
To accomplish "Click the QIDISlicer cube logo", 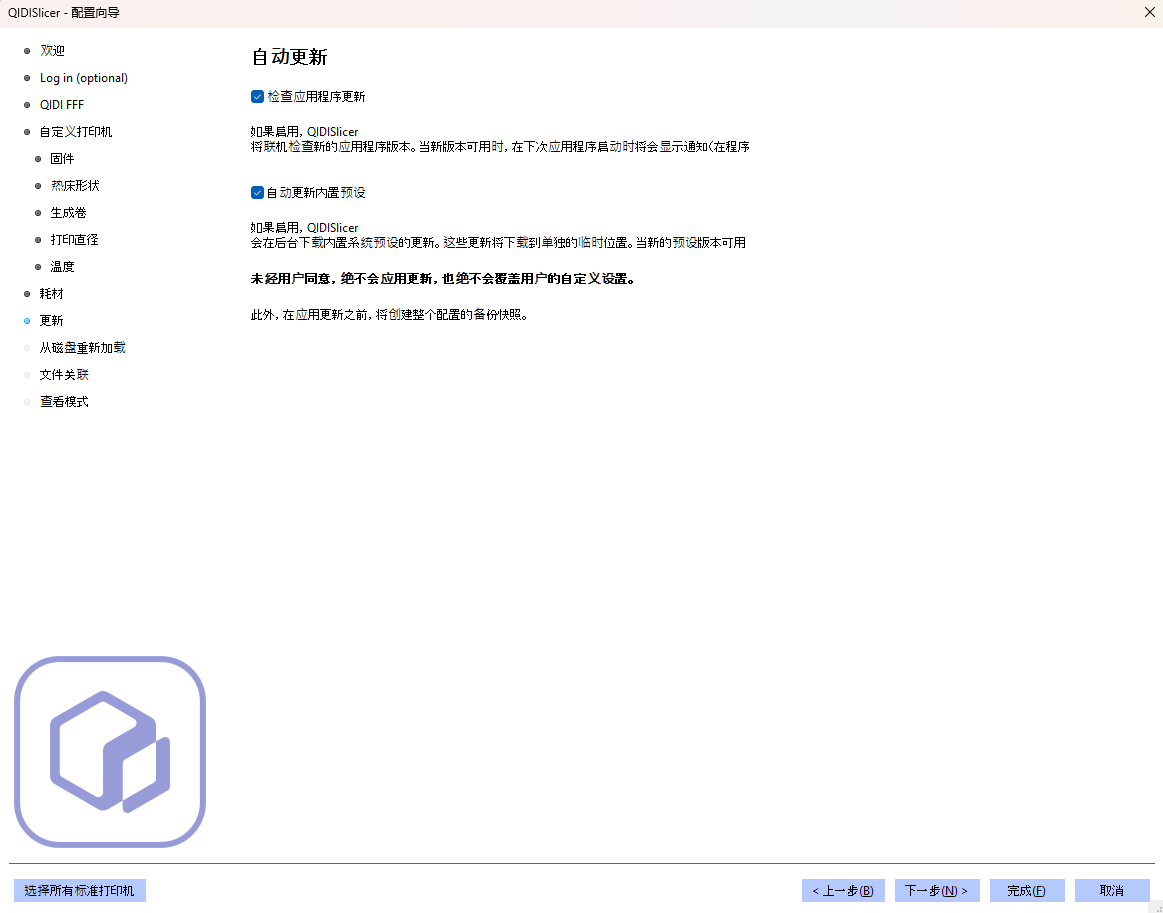I will [110, 752].
